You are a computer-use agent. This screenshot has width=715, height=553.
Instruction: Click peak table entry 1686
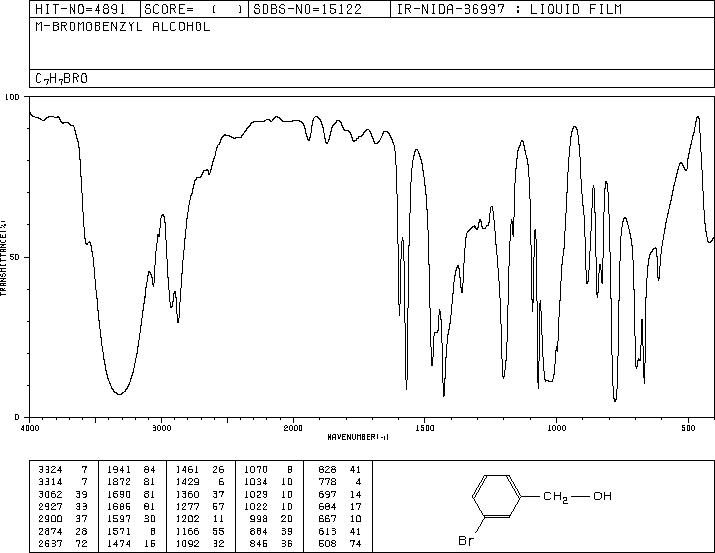[119, 506]
